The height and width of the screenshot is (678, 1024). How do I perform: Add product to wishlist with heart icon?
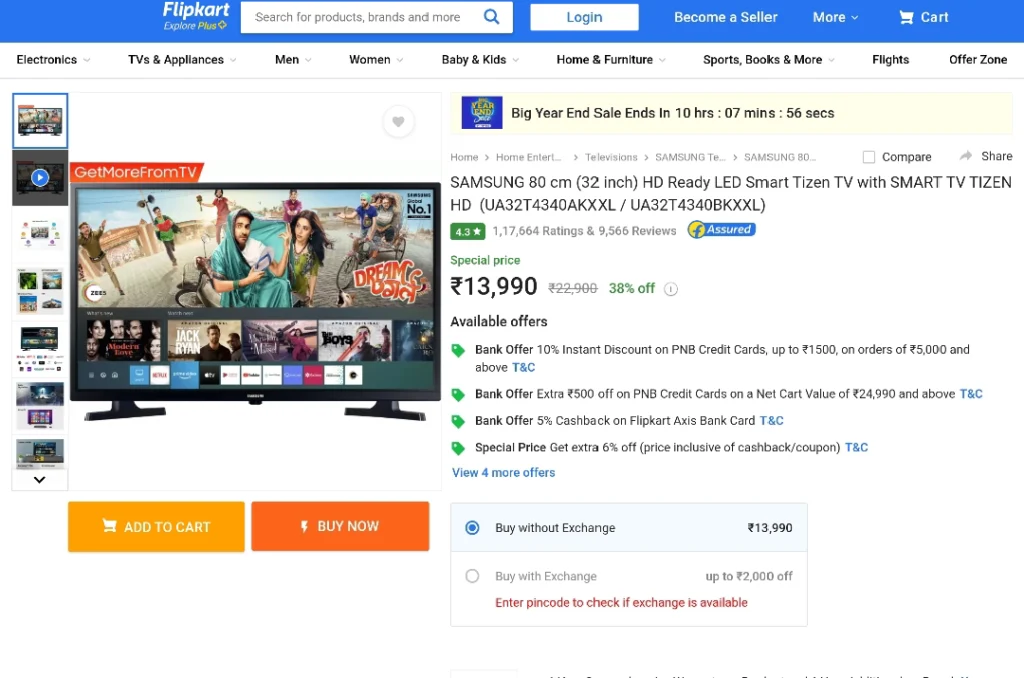pyautogui.click(x=398, y=121)
